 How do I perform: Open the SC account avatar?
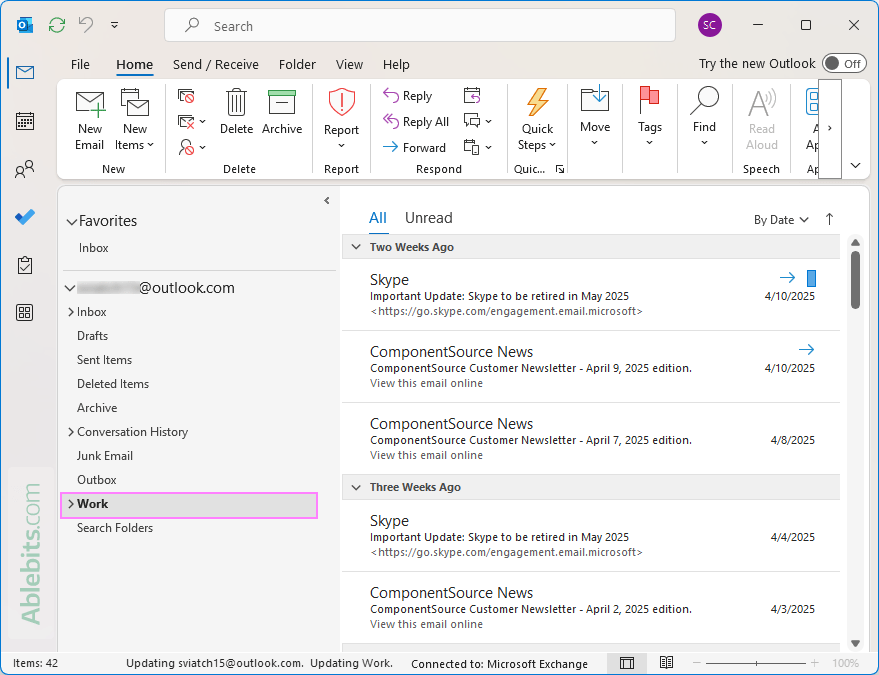[x=709, y=25]
